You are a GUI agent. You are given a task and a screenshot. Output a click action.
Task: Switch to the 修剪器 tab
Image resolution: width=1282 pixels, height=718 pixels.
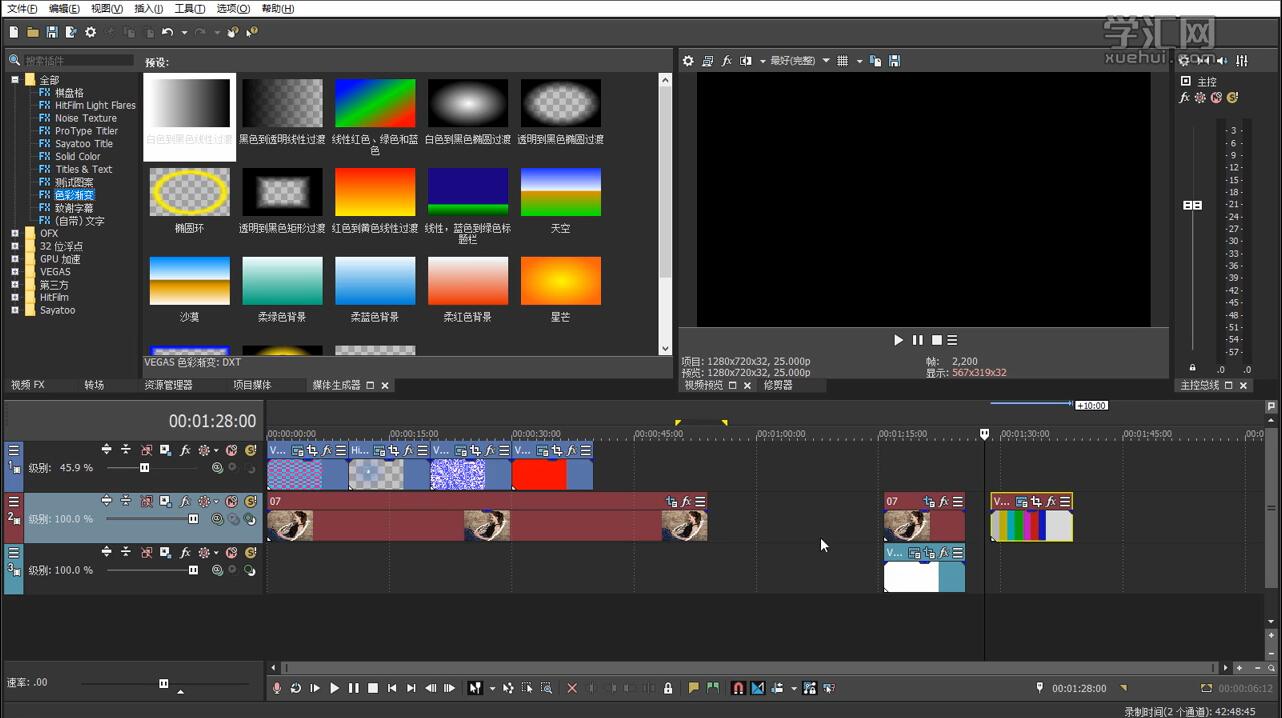coord(779,385)
